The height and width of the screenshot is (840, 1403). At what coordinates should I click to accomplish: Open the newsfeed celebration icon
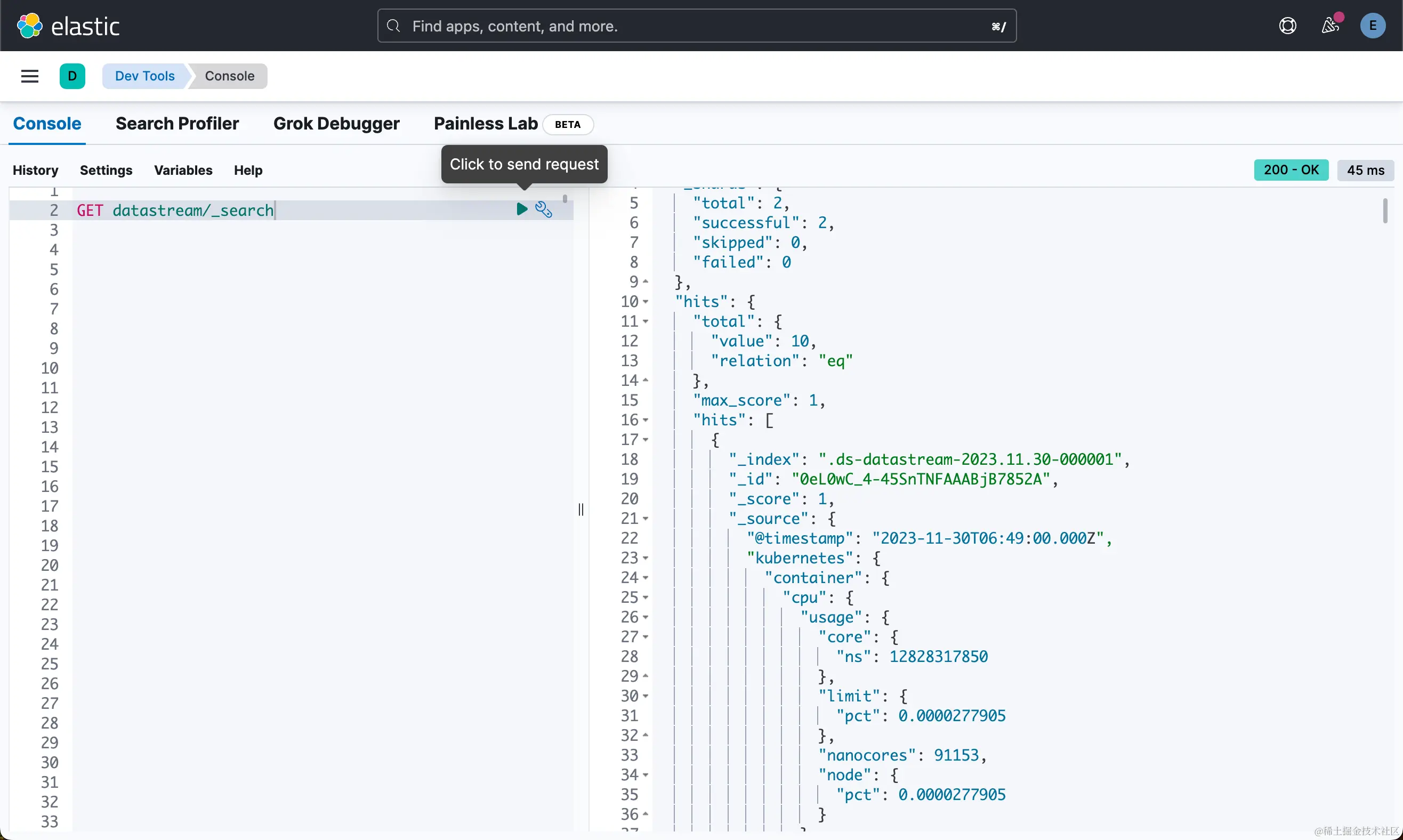pos(1329,26)
